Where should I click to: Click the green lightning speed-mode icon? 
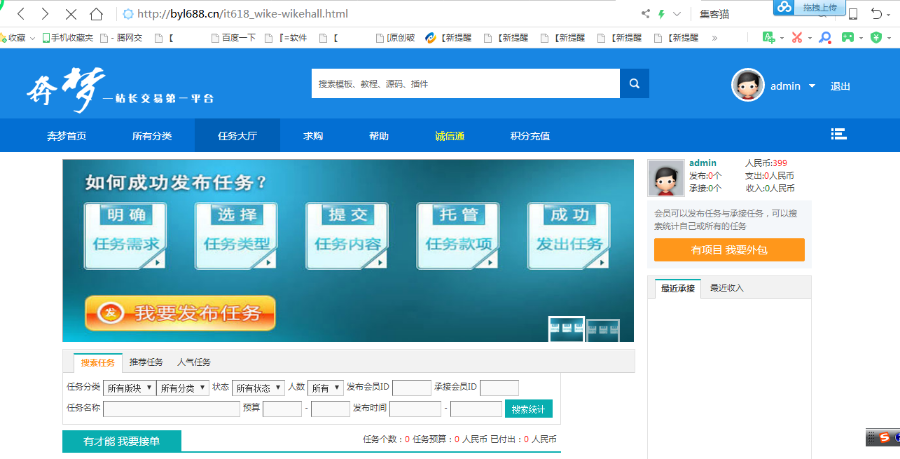tap(661, 14)
